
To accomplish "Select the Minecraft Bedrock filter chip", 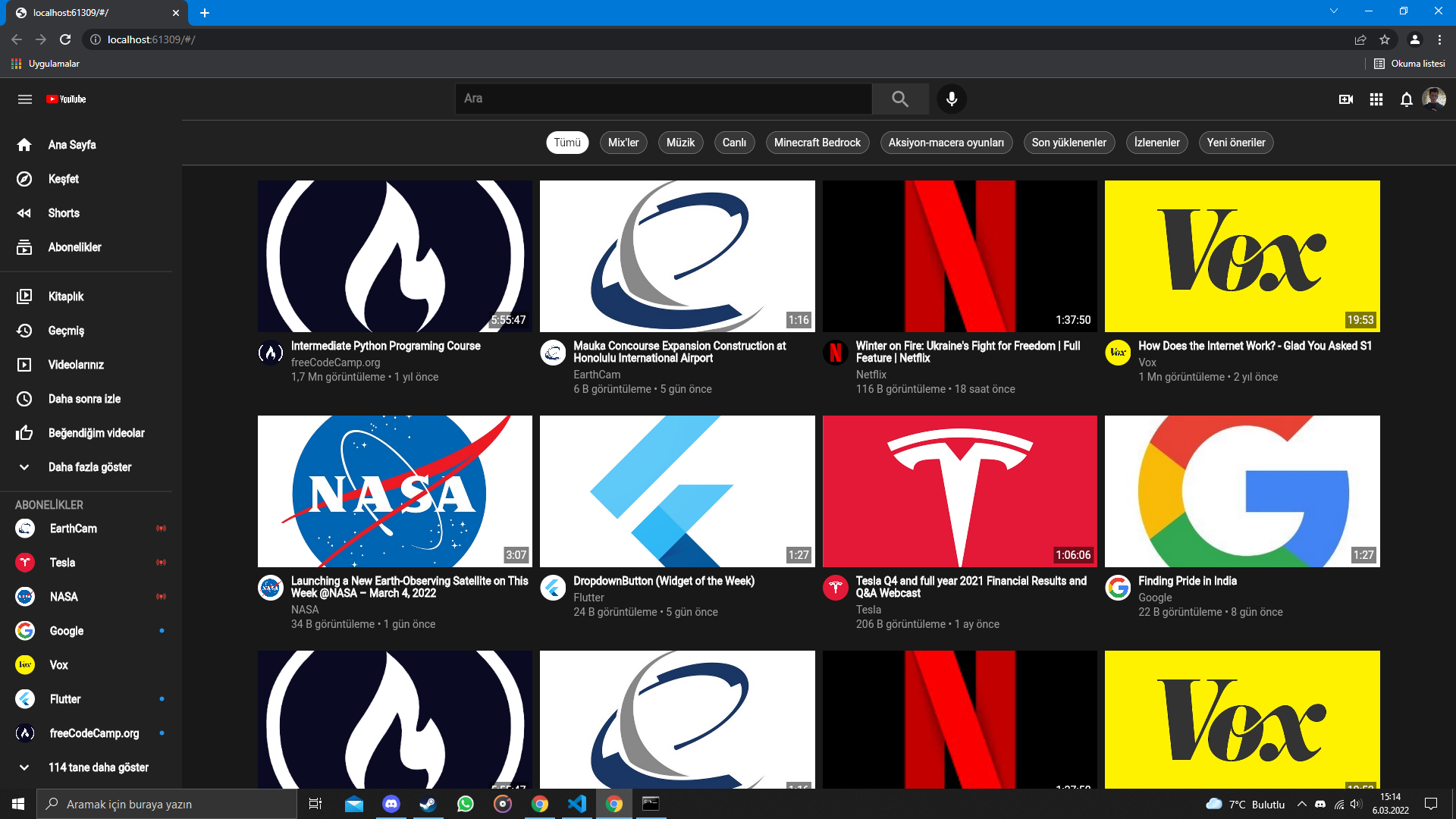I will coord(817,143).
